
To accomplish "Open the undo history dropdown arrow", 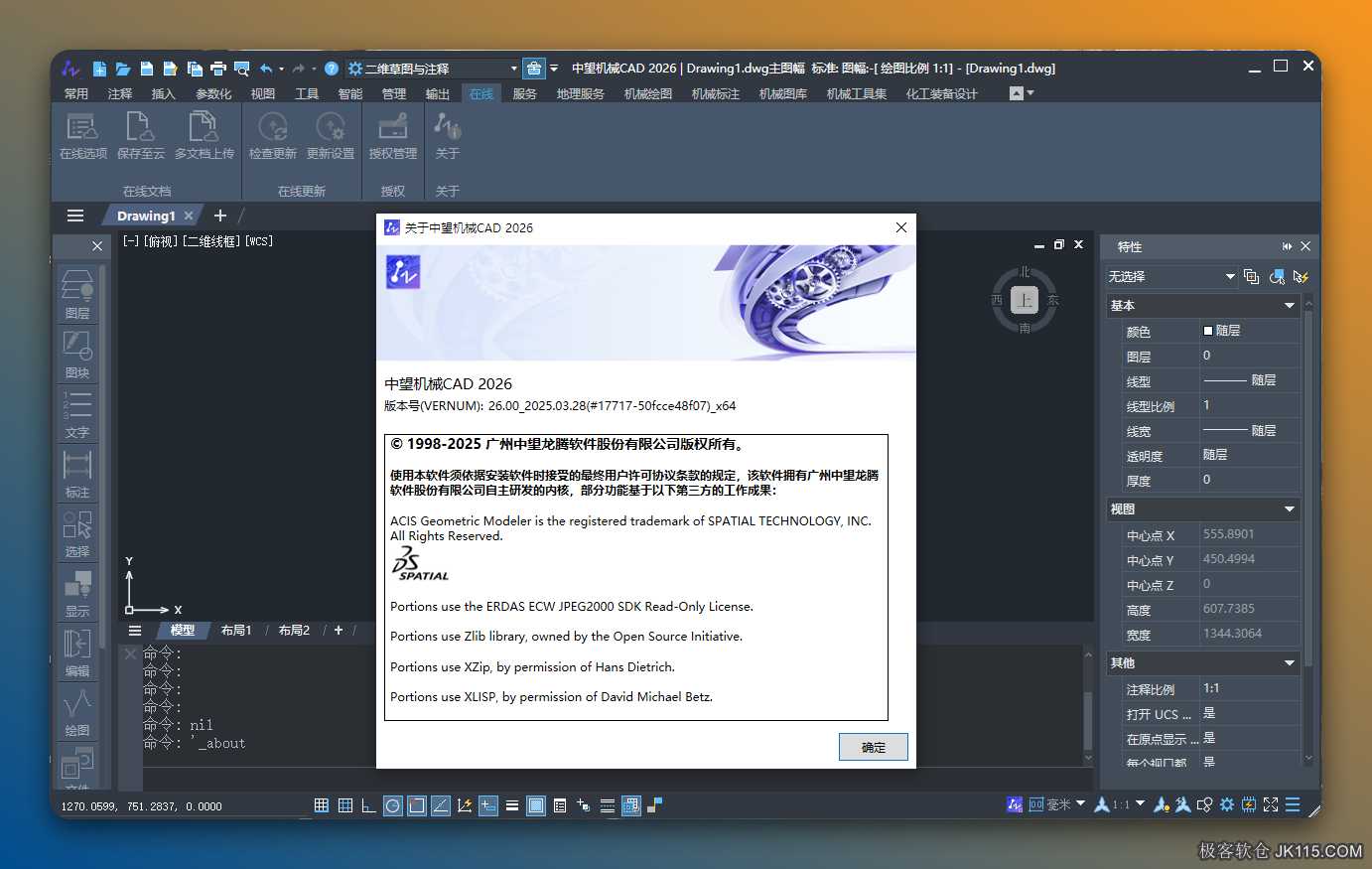I will click(x=282, y=69).
